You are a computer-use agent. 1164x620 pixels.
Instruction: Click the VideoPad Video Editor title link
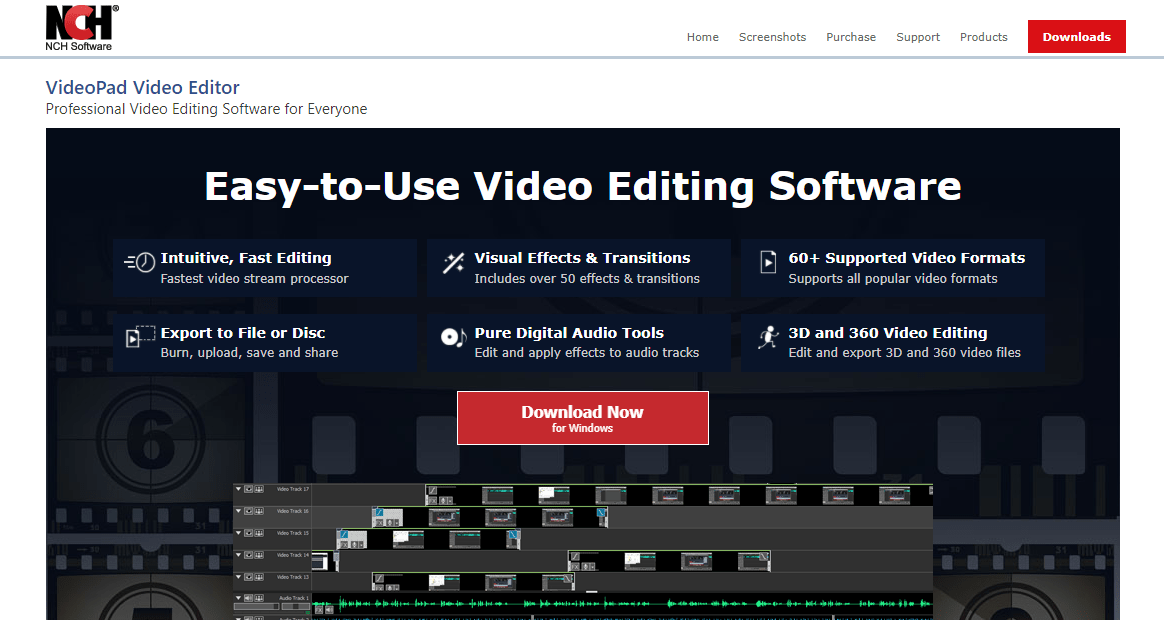pos(143,88)
